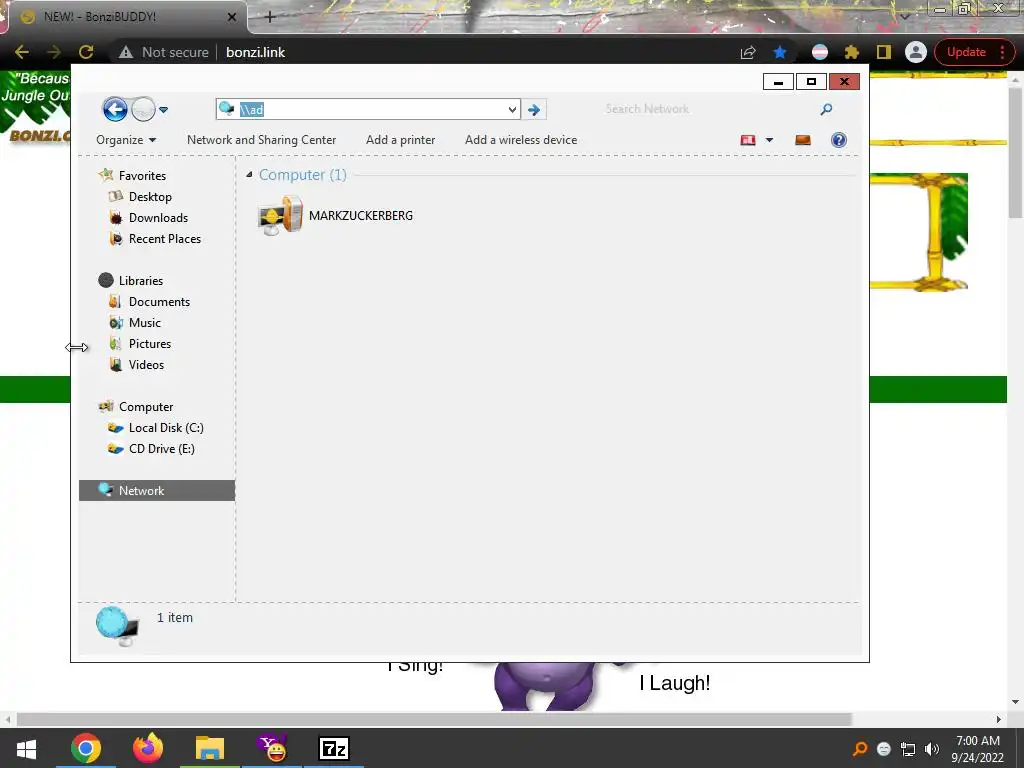Open Chrome from the taskbar
Viewport: 1024px width, 768px height.
click(x=86, y=748)
